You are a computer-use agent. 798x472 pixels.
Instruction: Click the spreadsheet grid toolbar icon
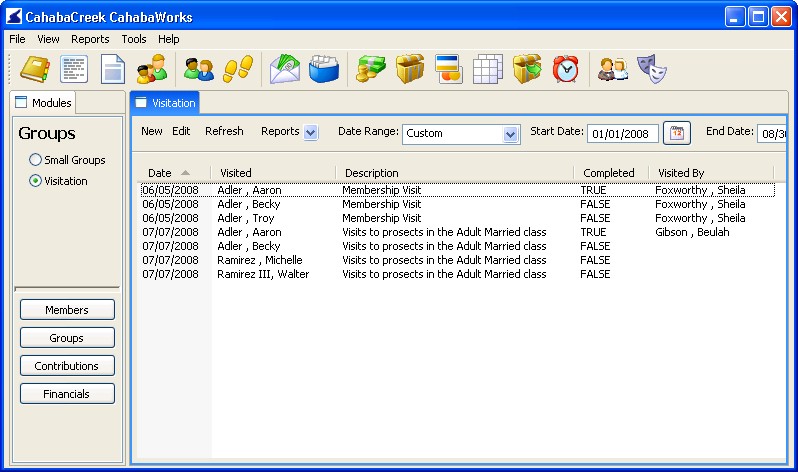pyautogui.click(x=487, y=68)
